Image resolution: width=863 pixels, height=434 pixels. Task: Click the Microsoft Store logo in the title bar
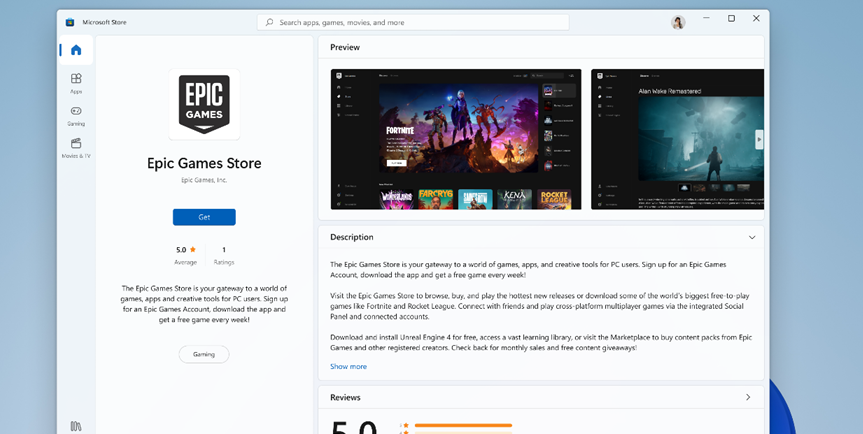click(x=70, y=23)
